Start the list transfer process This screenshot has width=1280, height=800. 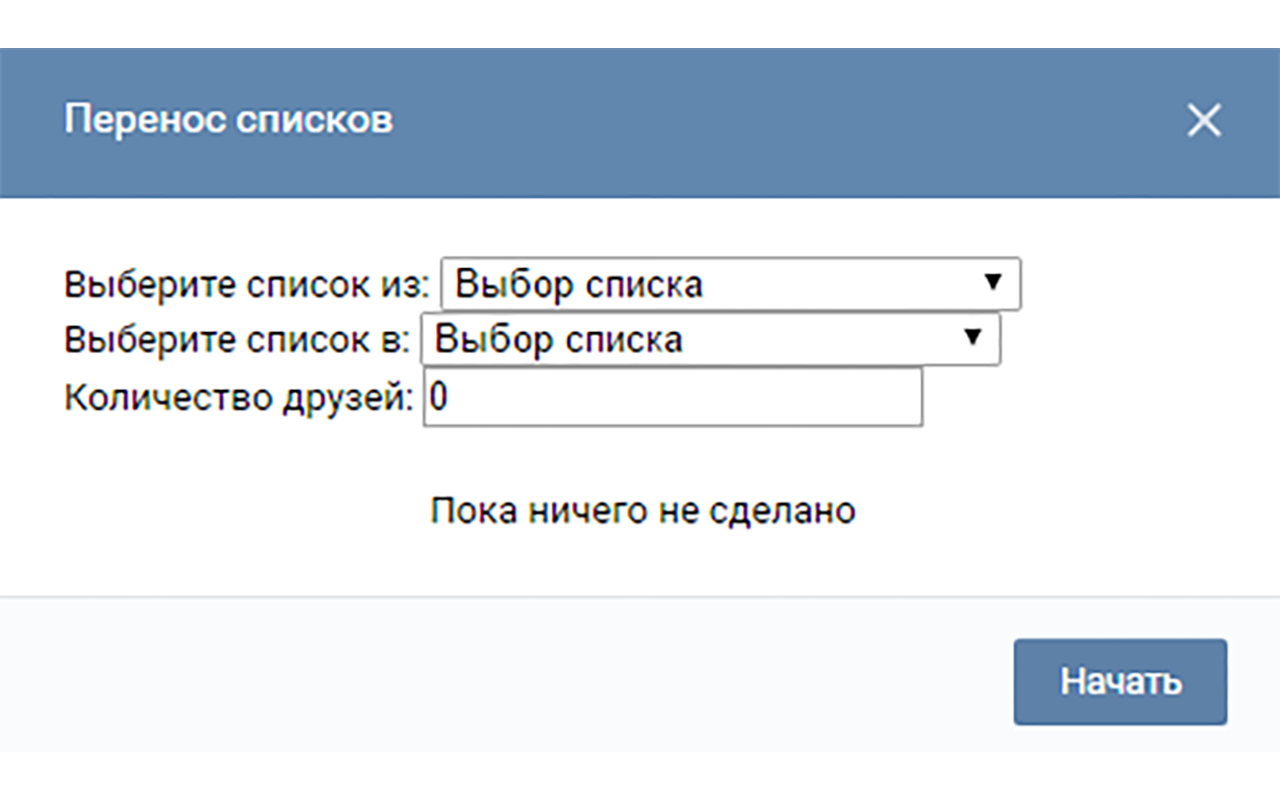point(1119,680)
